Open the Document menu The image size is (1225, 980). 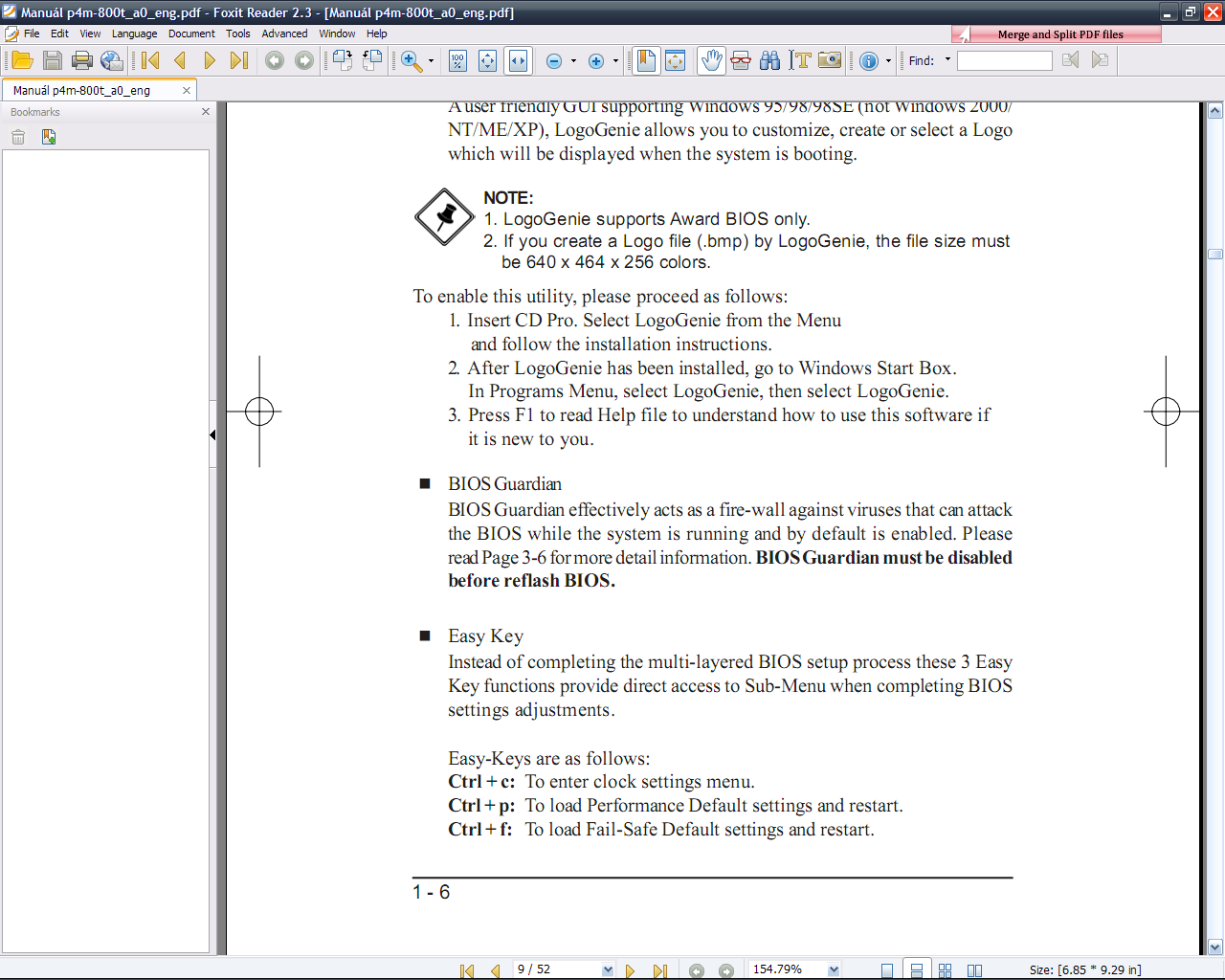click(x=191, y=33)
